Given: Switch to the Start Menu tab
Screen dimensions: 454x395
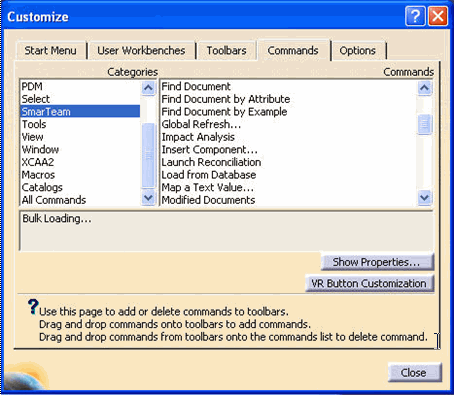Looking at the screenshot, I should 50,51.
